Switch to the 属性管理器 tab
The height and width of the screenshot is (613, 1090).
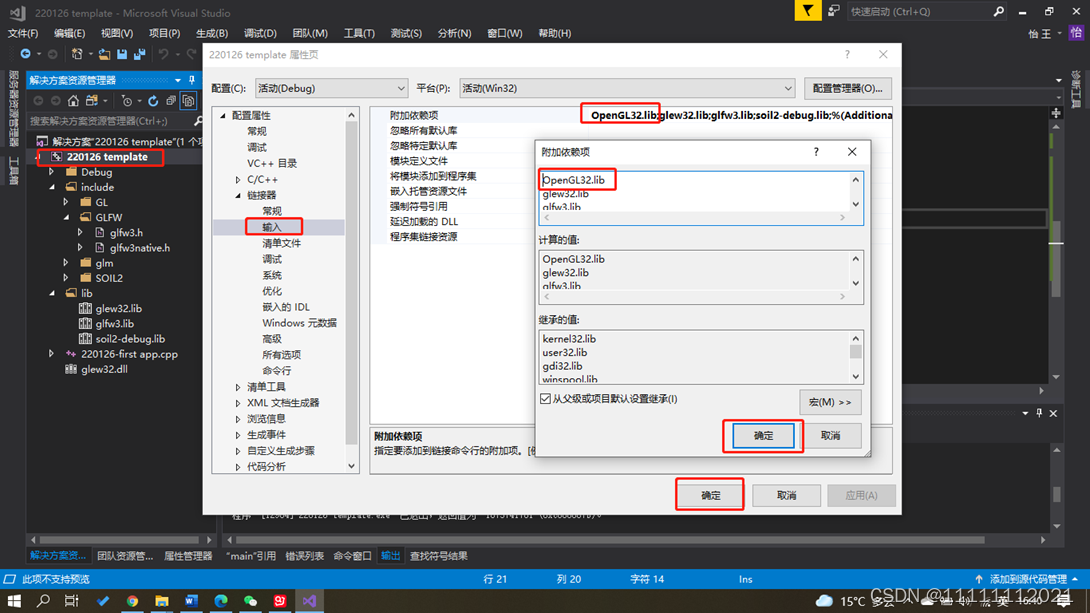(x=188, y=556)
